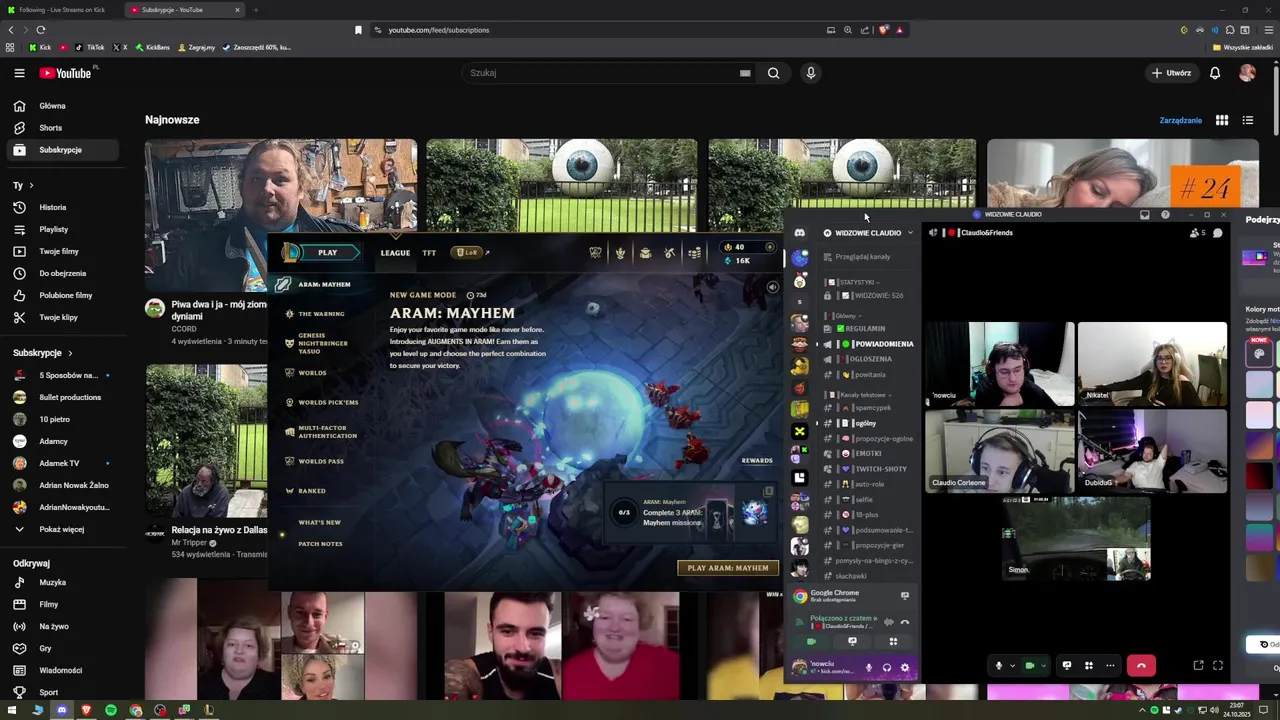Image resolution: width=1280 pixels, height=720 pixels.
Task: Open Discord direct messages home icon
Action: click(799, 232)
